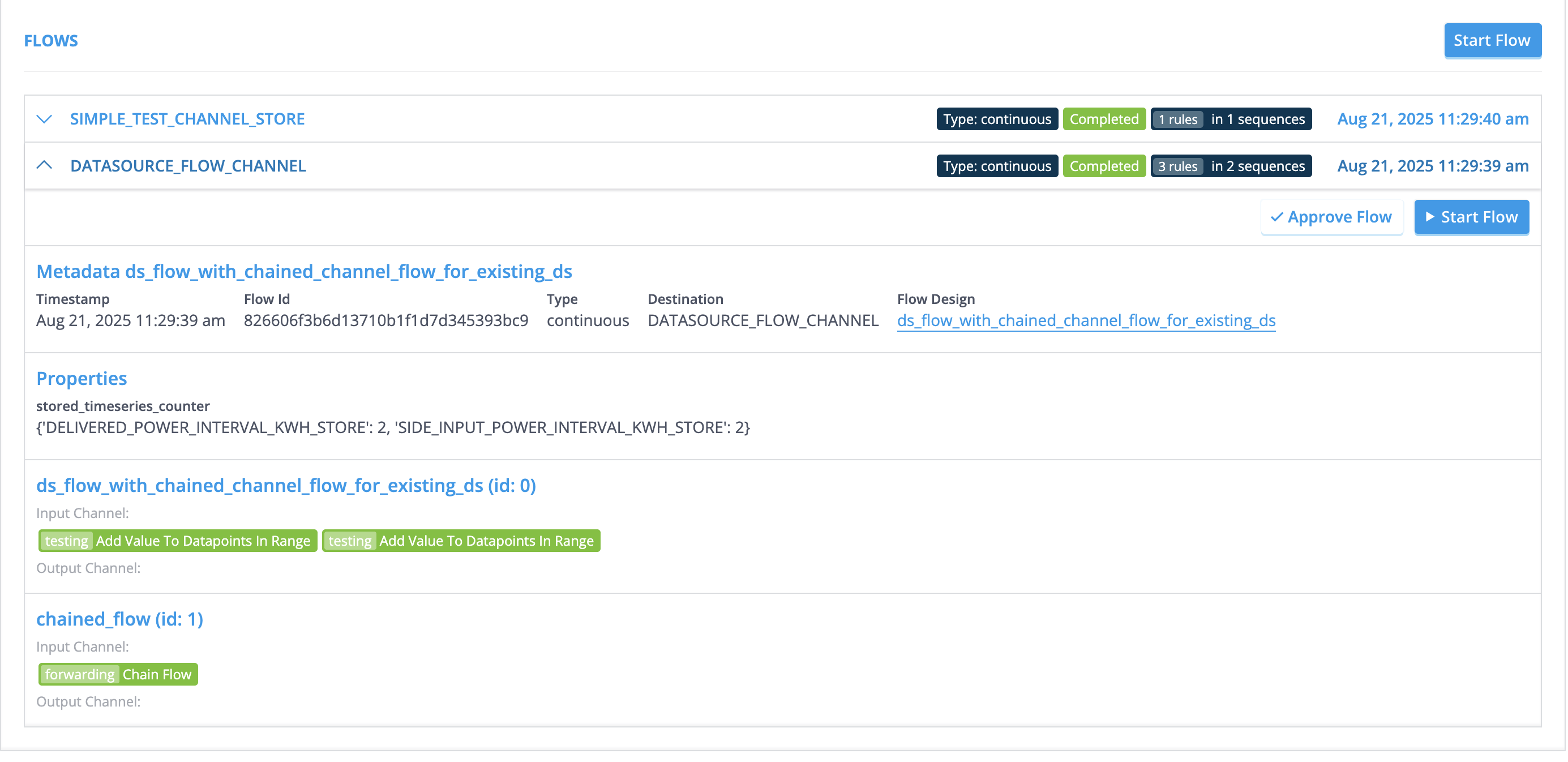Approve Flow with the checkmark button
Viewport: 1568px width, 762px height.
pyautogui.click(x=1331, y=217)
